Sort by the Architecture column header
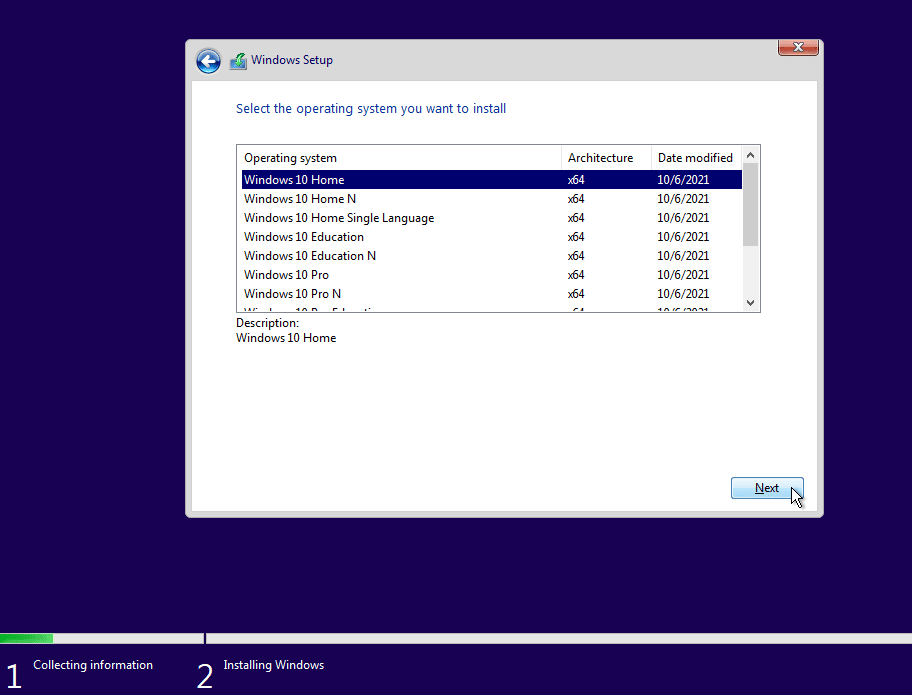Viewport: 912px width, 695px height. pyautogui.click(x=602, y=157)
